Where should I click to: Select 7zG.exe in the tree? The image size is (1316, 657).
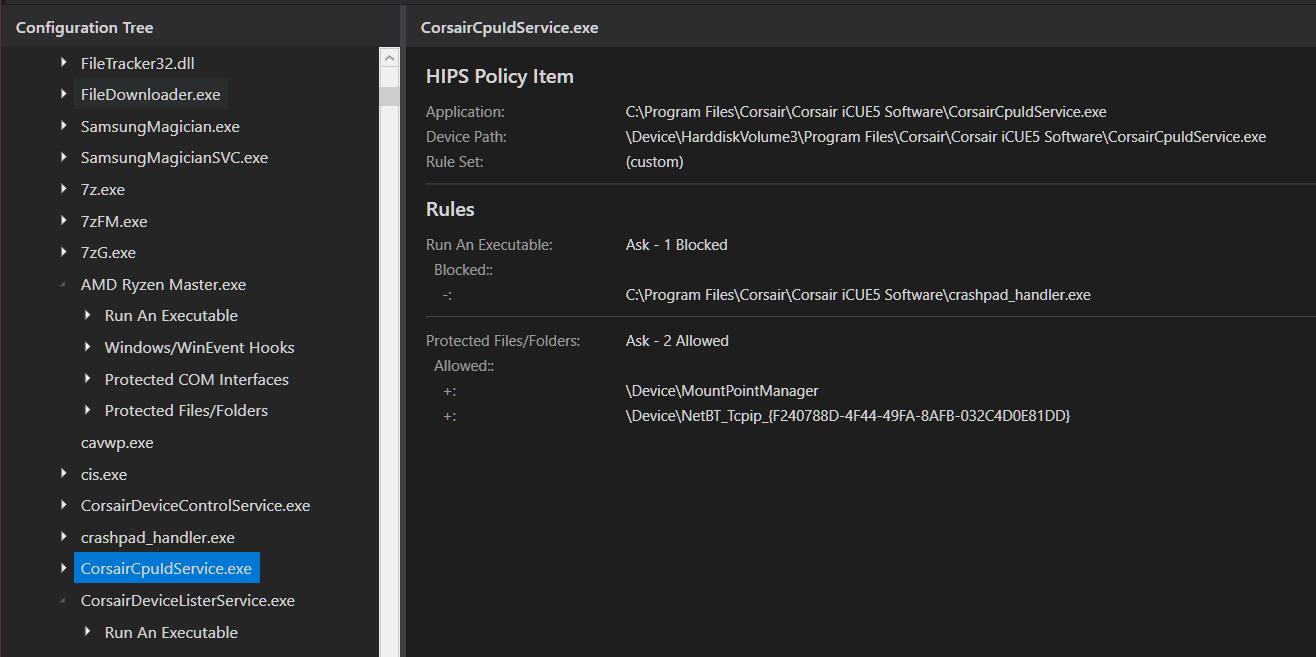tap(108, 253)
